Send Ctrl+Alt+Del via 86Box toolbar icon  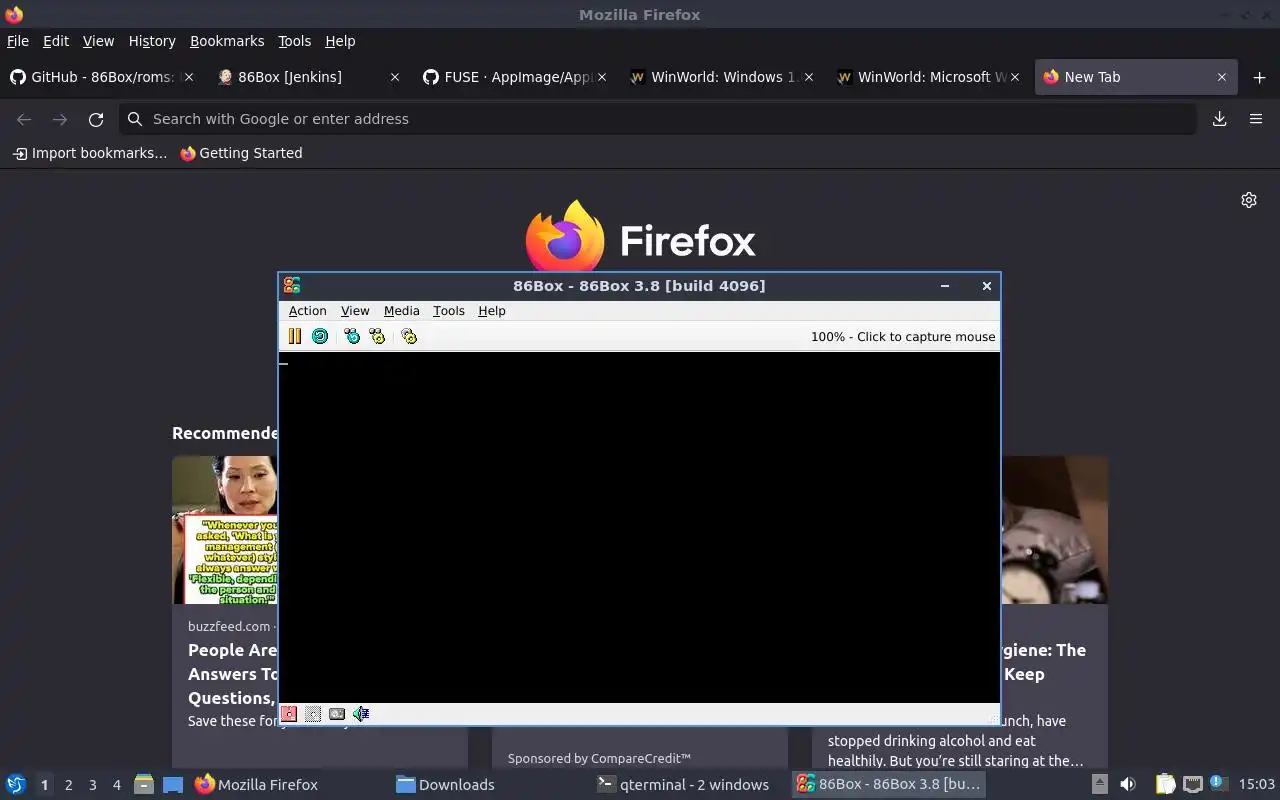[352, 337]
